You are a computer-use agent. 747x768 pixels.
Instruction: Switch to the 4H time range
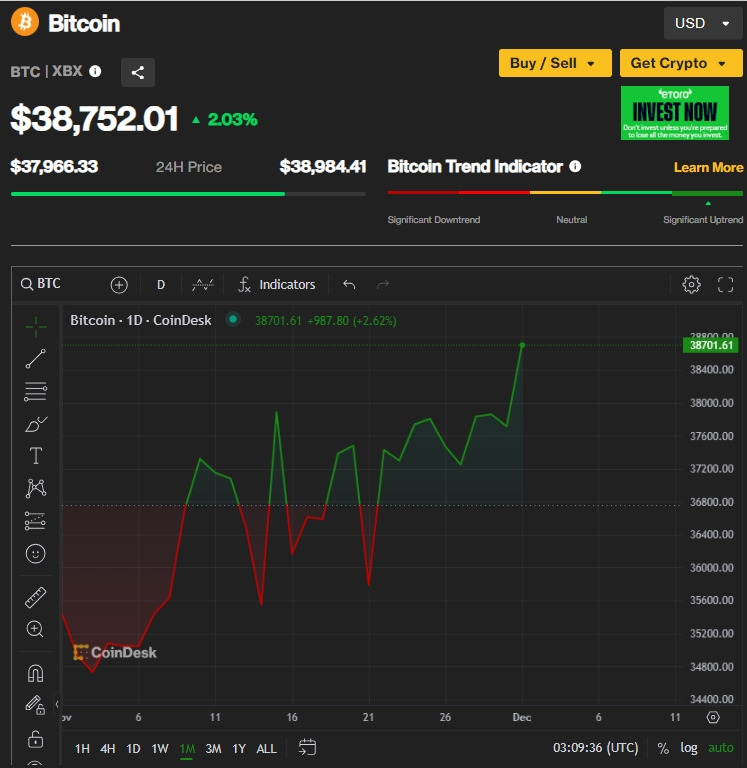coord(108,748)
